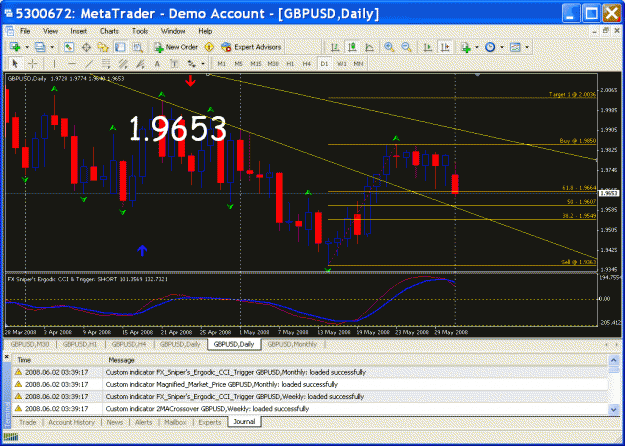Image resolution: width=625 pixels, height=446 pixels.
Task: Select the parallel-lines channel drawing tool
Action: (123, 63)
